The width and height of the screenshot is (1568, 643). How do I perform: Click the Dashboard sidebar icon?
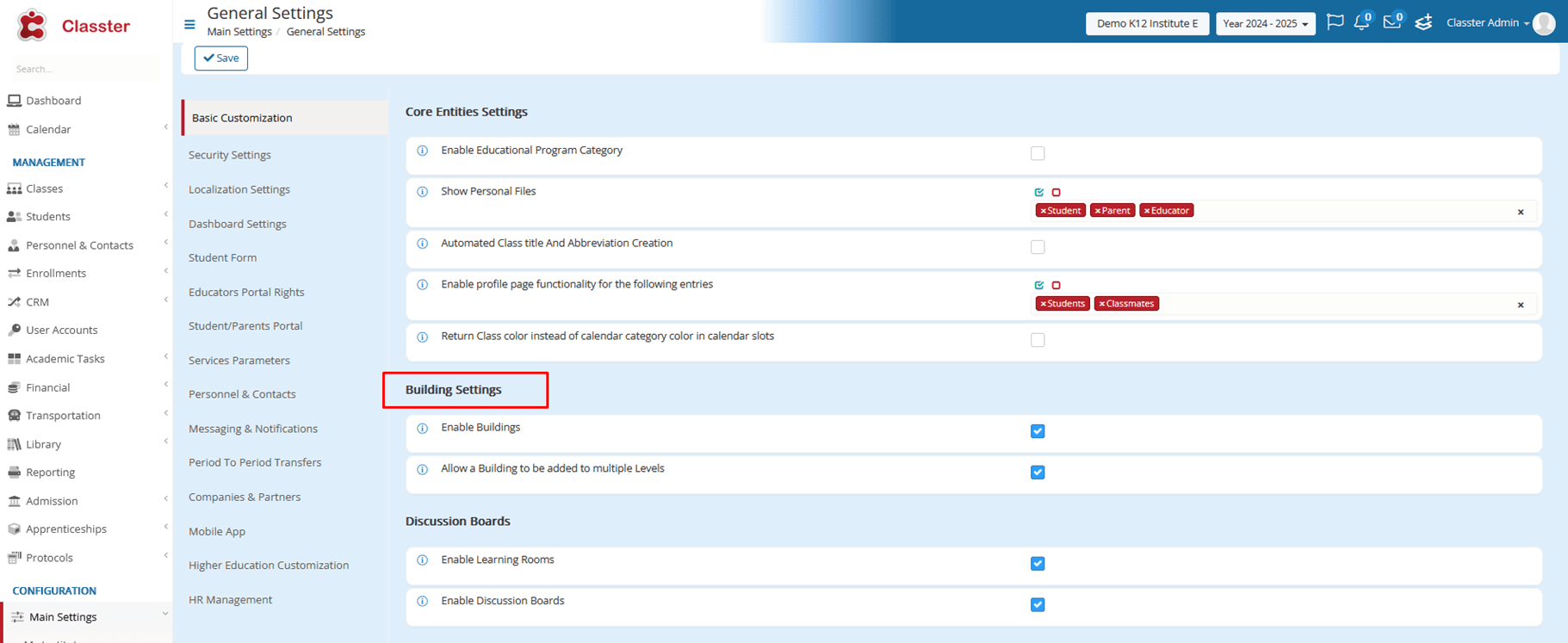tap(14, 101)
